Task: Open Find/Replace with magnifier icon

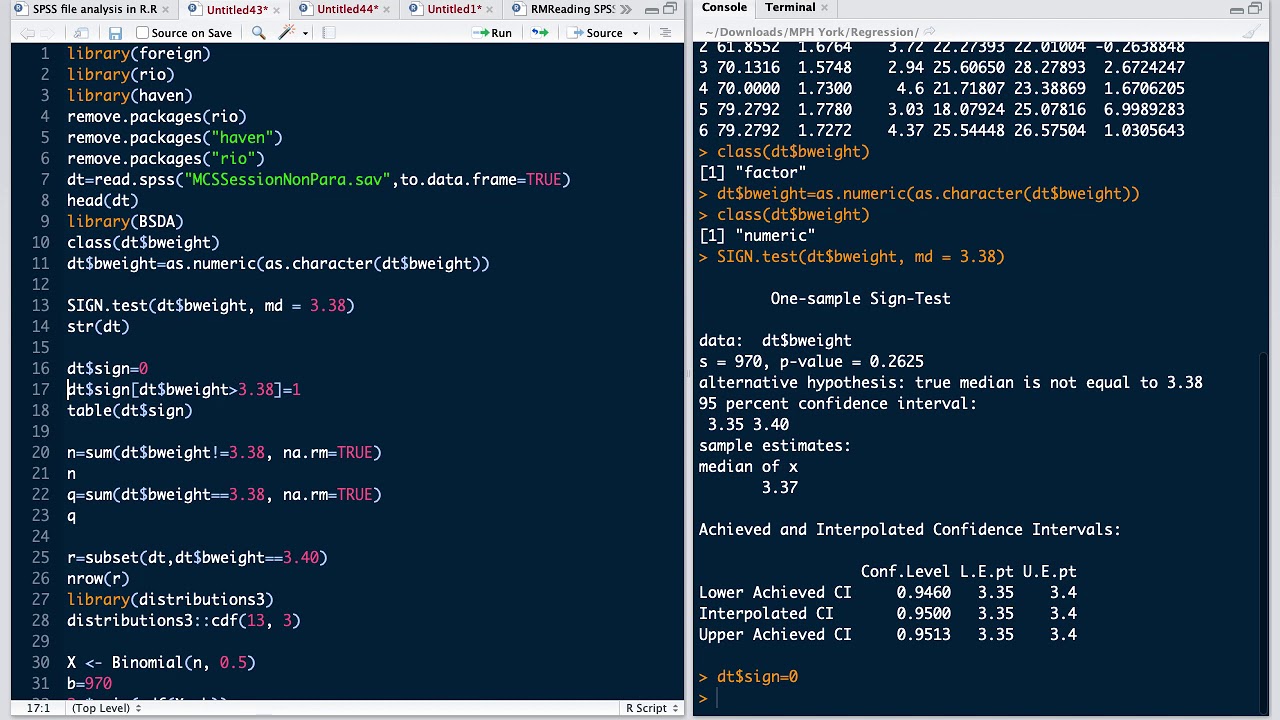Action: pos(258,33)
